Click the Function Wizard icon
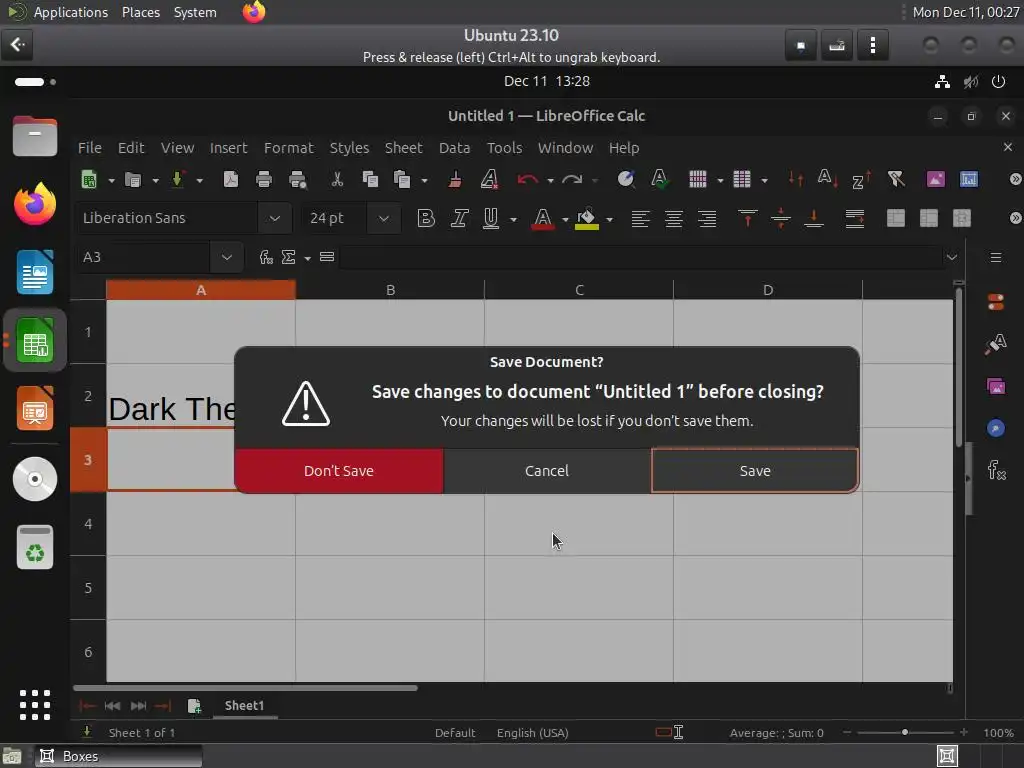The image size is (1024, 768). (266, 257)
